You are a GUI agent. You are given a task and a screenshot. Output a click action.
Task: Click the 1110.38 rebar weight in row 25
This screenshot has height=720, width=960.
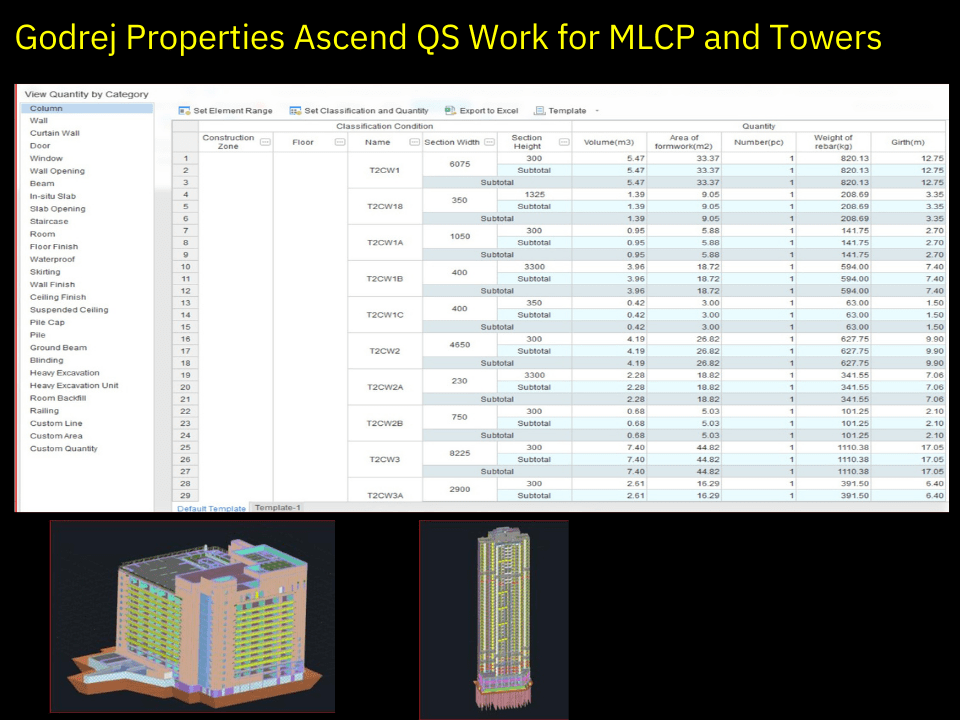pyautogui.click(x=833, y=448)
